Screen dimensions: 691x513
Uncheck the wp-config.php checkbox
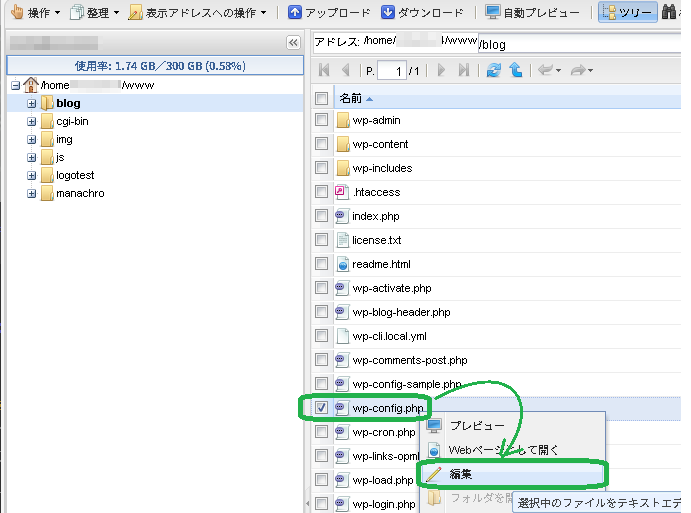321,408
